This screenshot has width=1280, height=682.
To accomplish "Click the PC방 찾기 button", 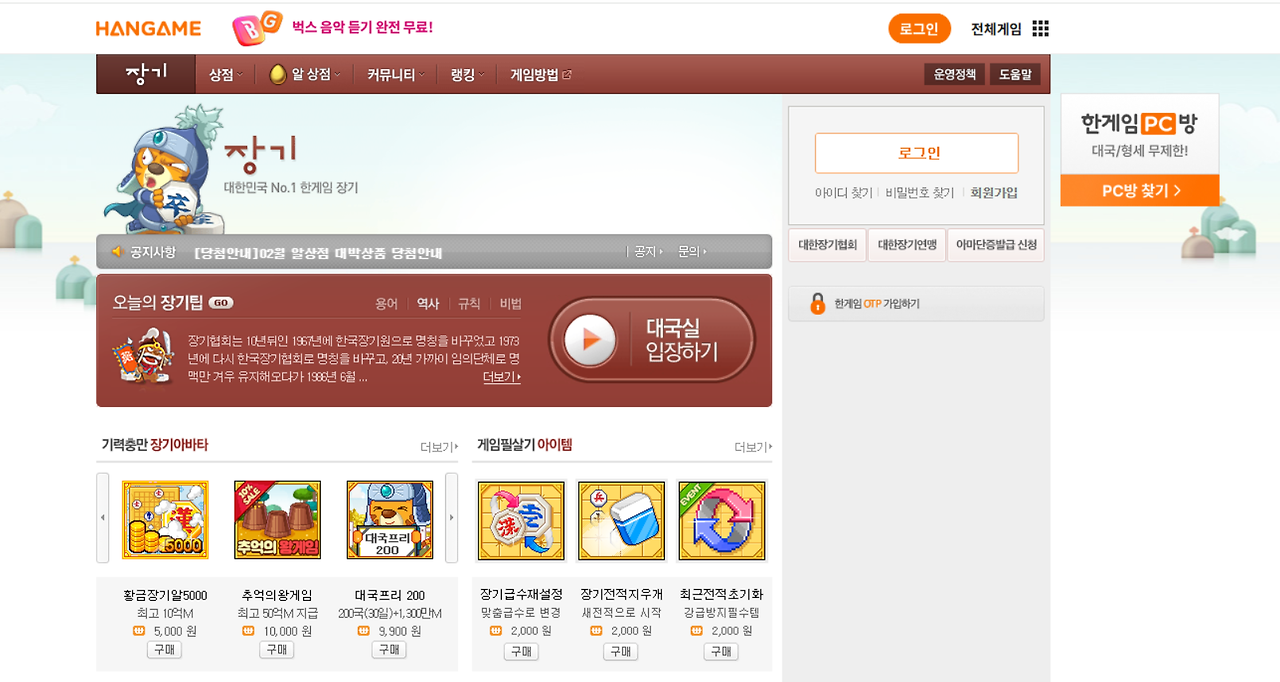I will 1140,190.
